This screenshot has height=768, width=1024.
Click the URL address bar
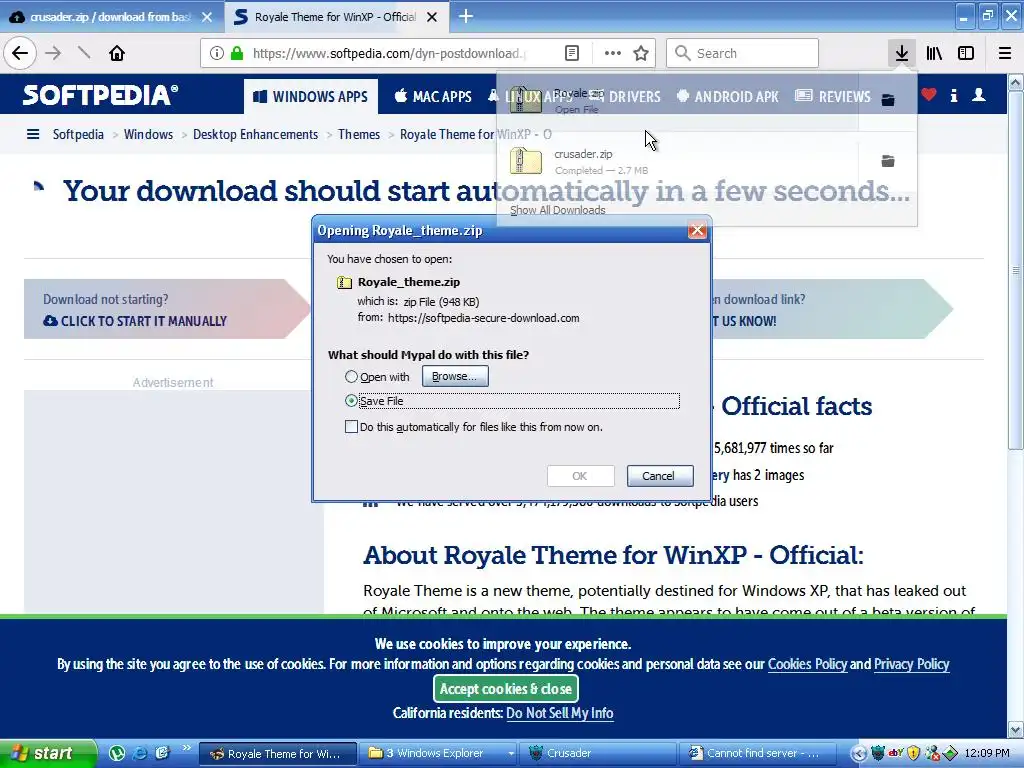pyautogui.click(x=389, y=53)
